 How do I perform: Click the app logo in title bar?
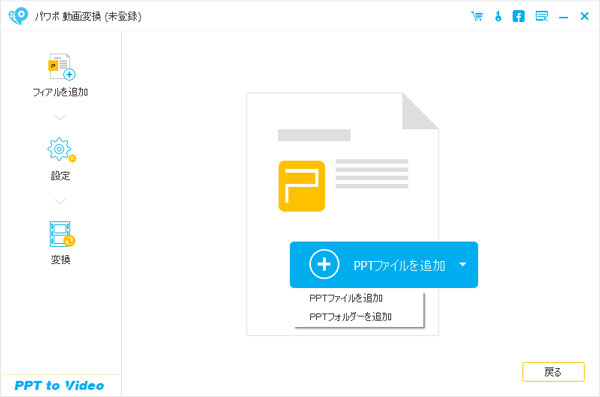point(18,16)
